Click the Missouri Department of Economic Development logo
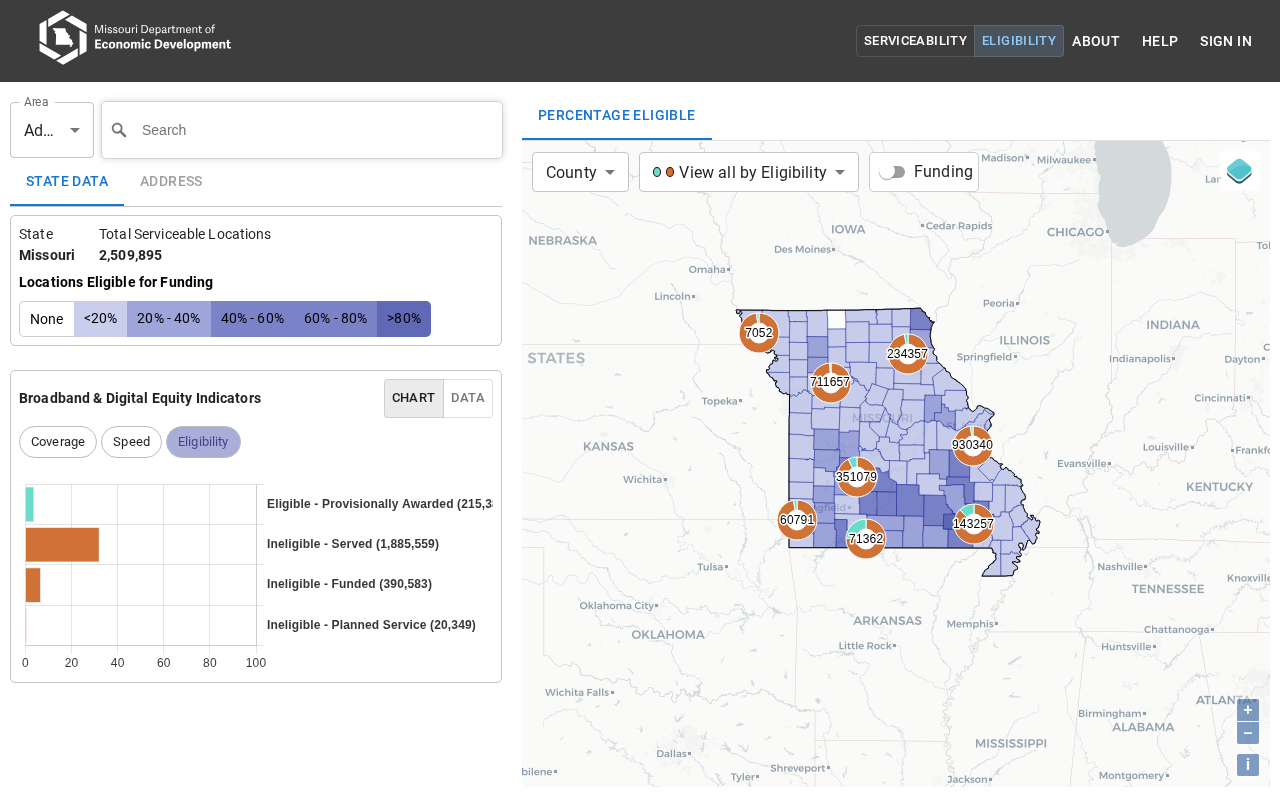 (x=135, y=38)
